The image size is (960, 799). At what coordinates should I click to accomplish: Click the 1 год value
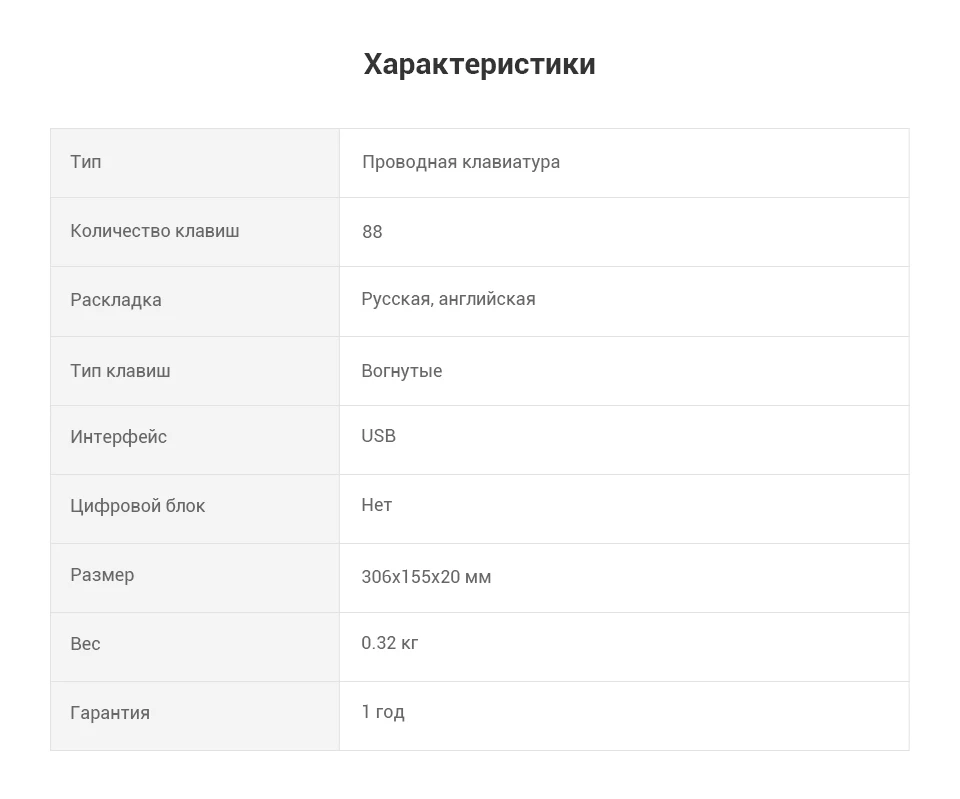(383, 712)
